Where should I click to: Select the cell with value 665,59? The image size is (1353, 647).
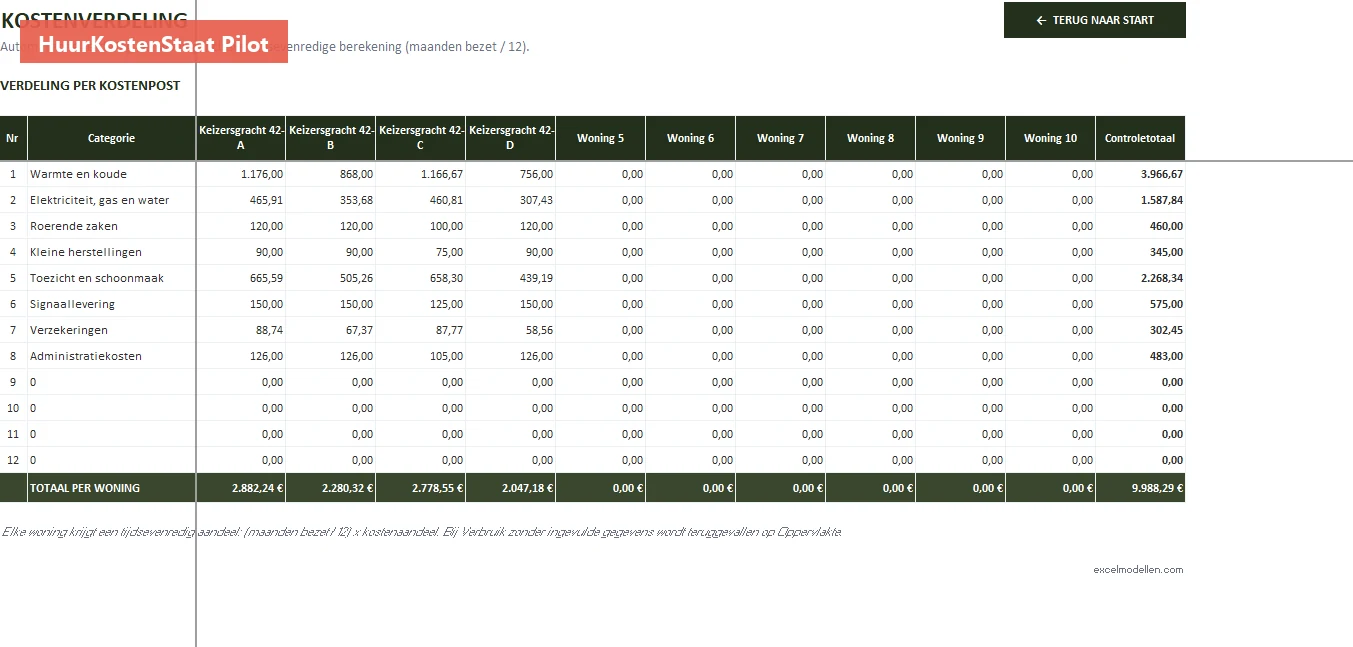[241, 278]
